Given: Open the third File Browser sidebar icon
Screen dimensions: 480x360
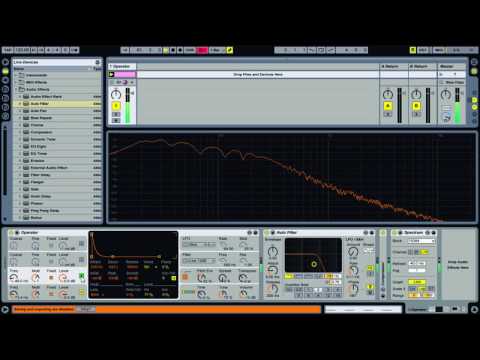Looking at the screenshot, I should [5, 107].
